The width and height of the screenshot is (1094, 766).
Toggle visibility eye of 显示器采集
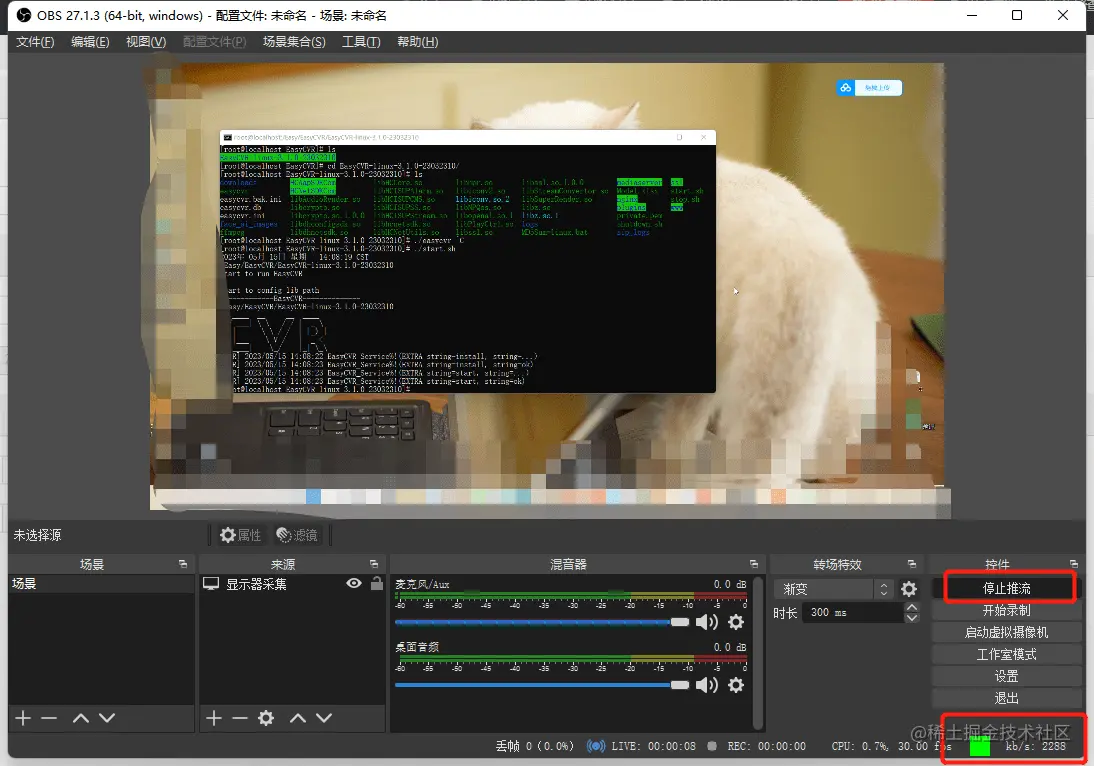pos(354,583)
